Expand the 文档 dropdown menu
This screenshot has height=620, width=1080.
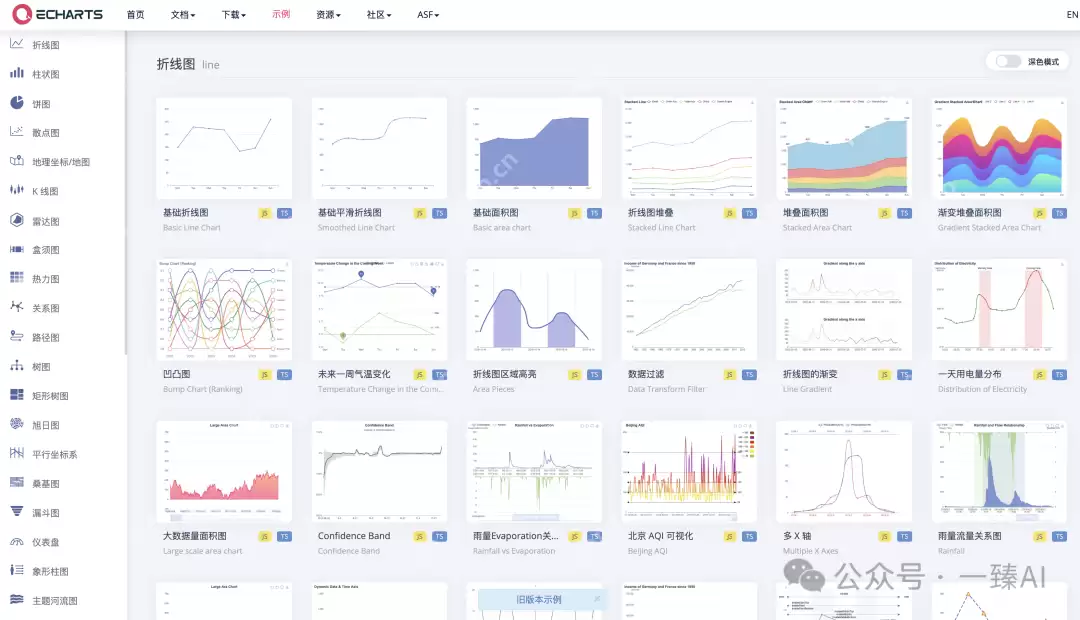click(x=182, y=15)
